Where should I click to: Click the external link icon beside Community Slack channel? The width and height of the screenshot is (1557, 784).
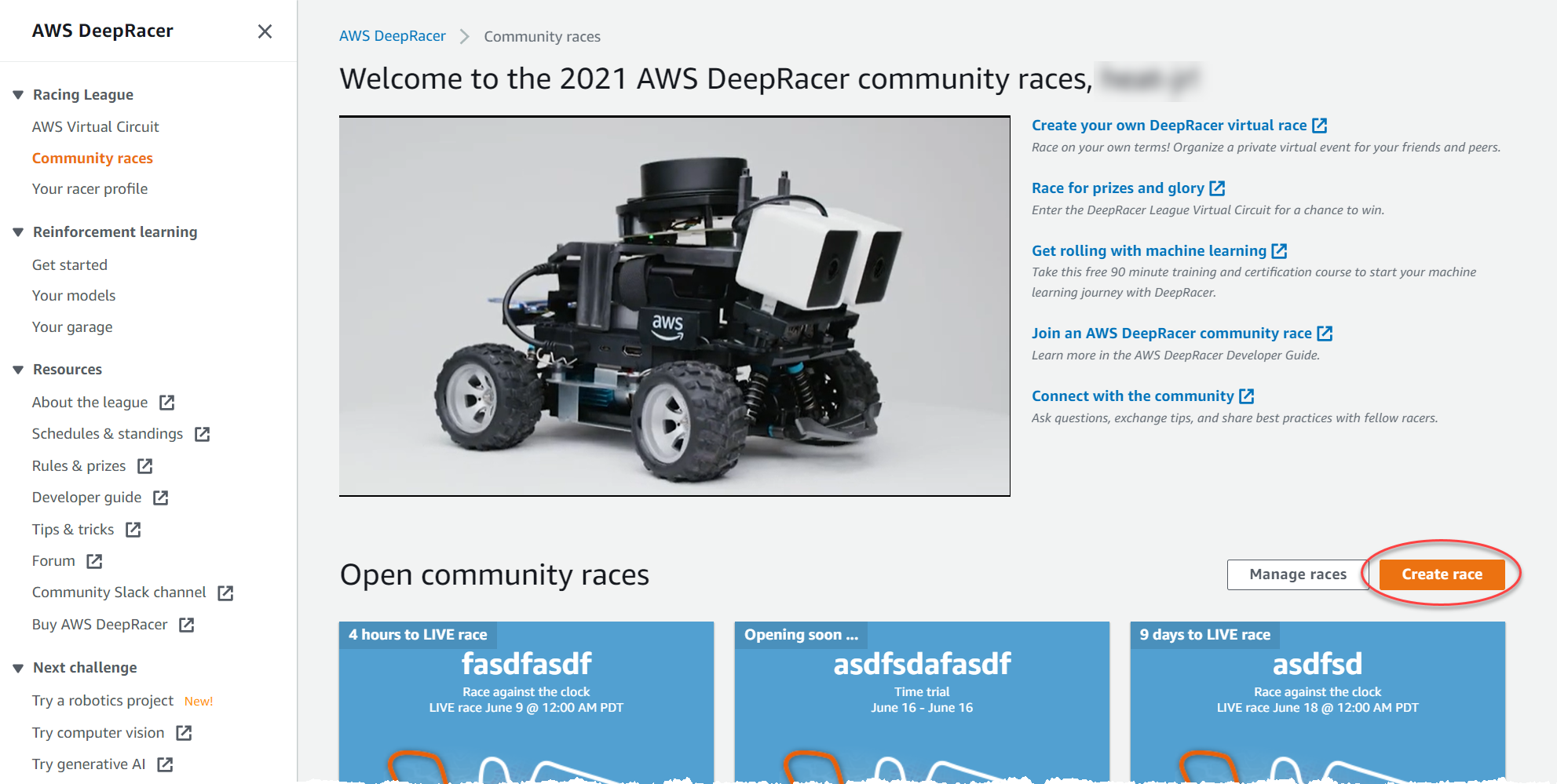pos(226,593)
